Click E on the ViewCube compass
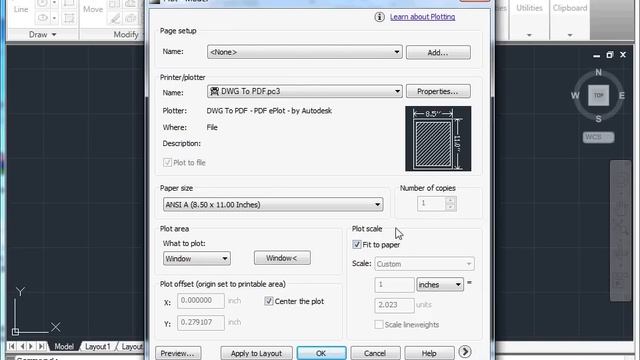 pyautogui.click(x=622, y=96)
